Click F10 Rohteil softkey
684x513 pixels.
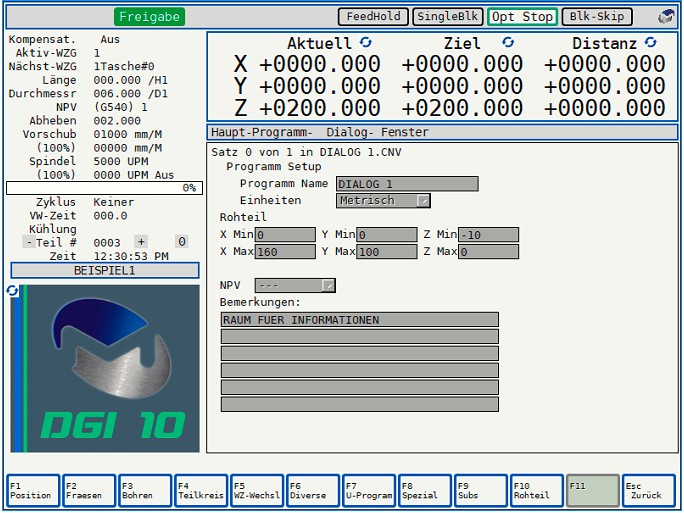pyautogui.click(x=537, y=491)
